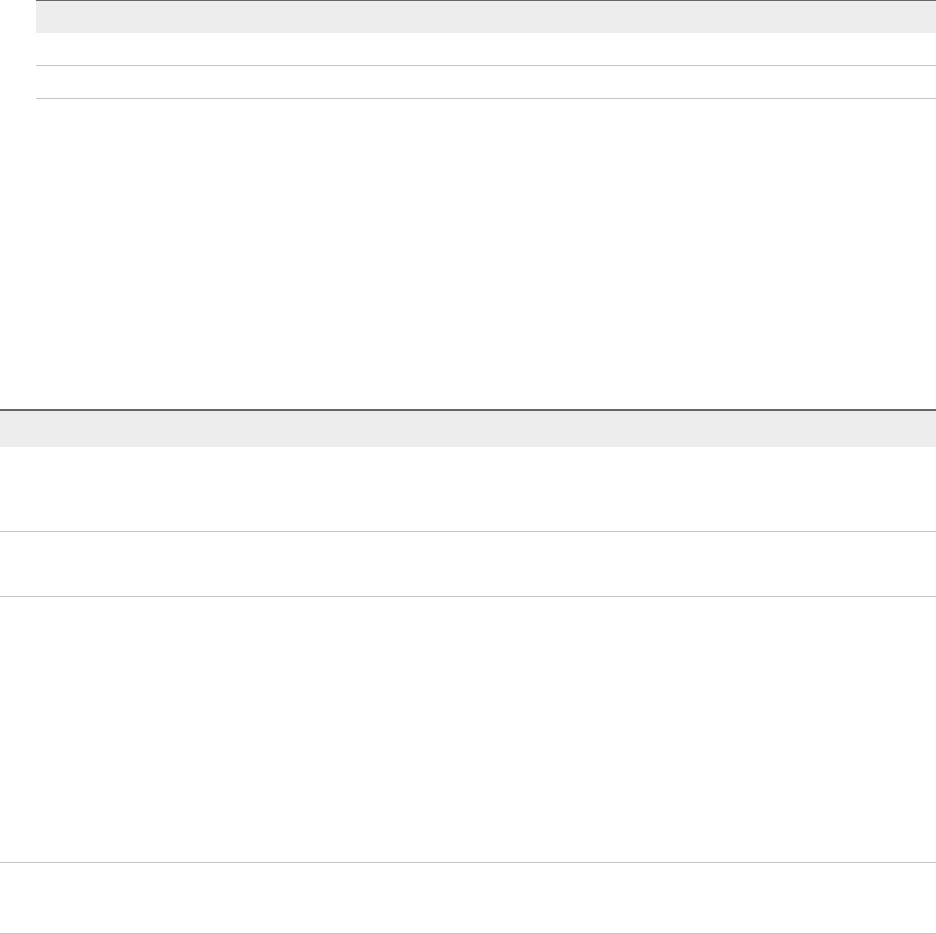The height and width of the screenshot is (934, 936).
Task: Select the second blank row of lower table
Action: click(468, 564)
